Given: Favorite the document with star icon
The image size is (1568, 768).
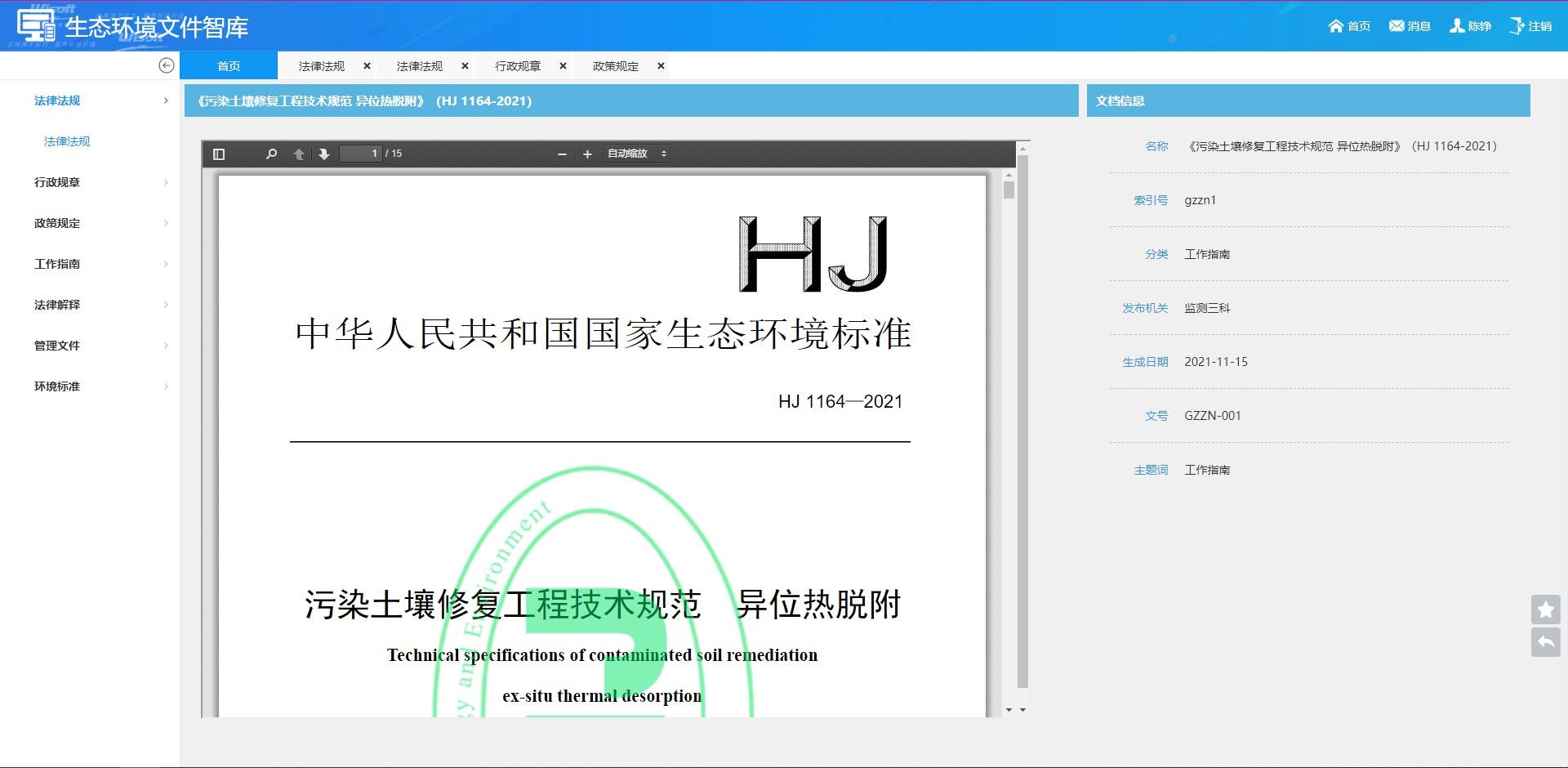Looking at the screenshot, I should (1545, 609).
